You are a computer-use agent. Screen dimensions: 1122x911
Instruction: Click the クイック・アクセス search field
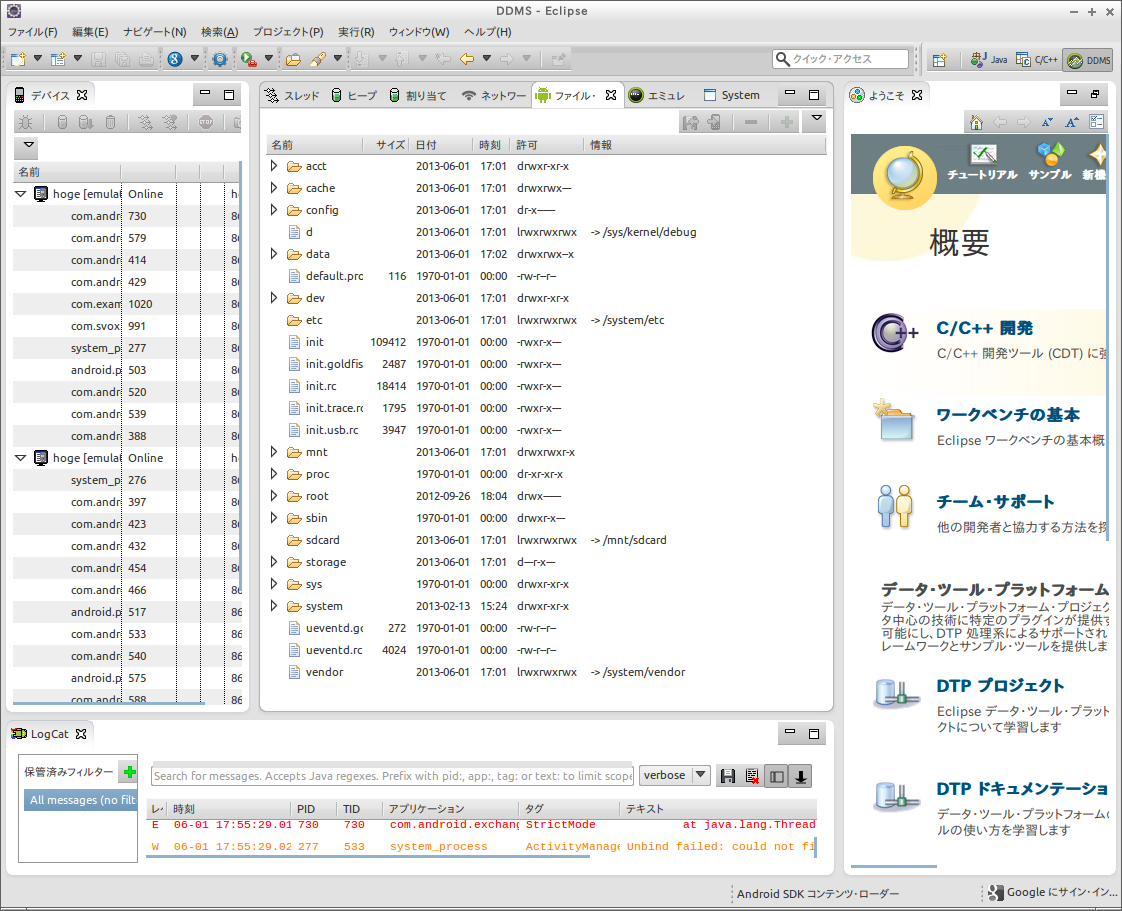click(x=841, y=59)
